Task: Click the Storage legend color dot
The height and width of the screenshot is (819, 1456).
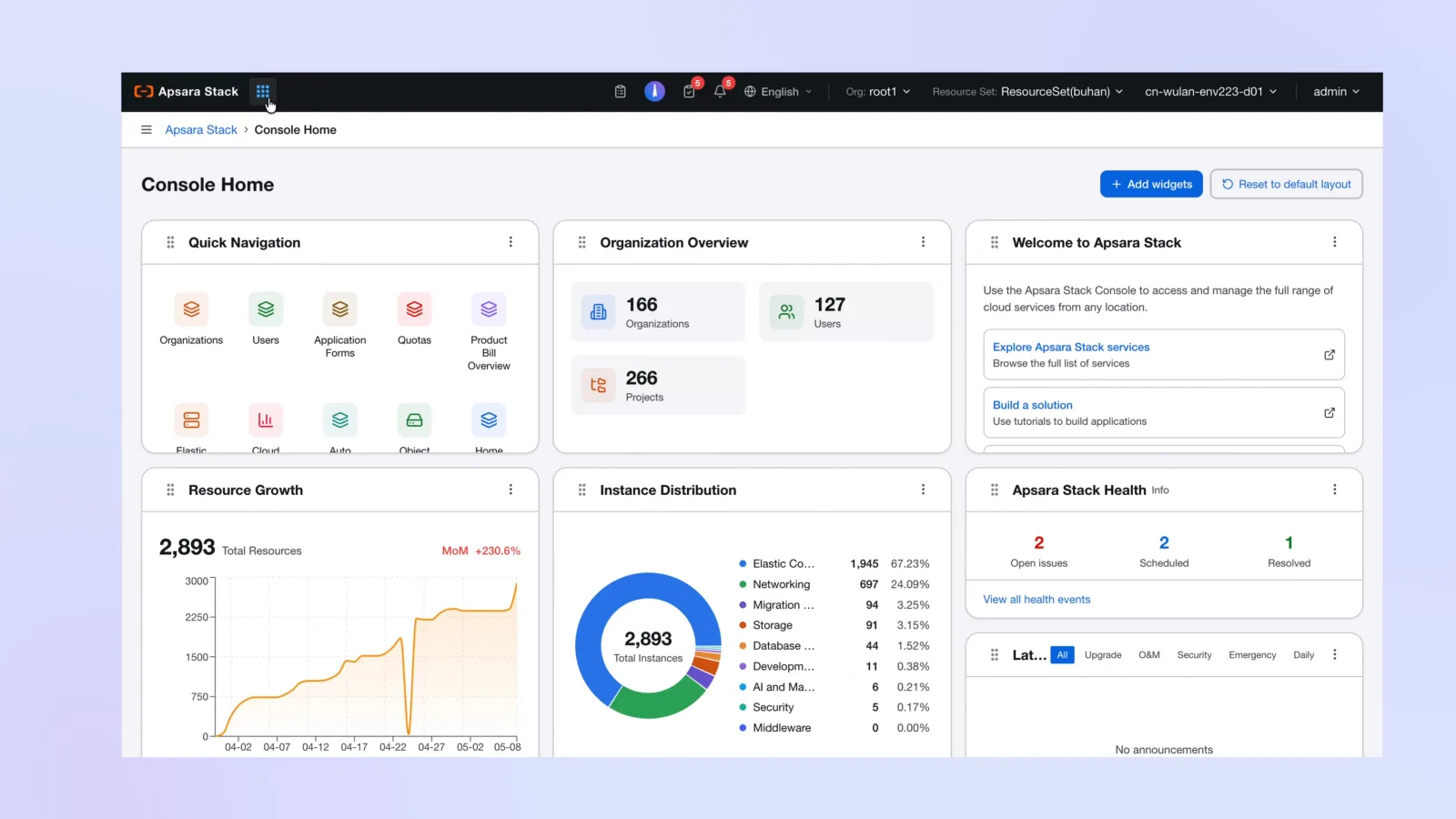Action: pyautogui.click(x=743, y=625)
